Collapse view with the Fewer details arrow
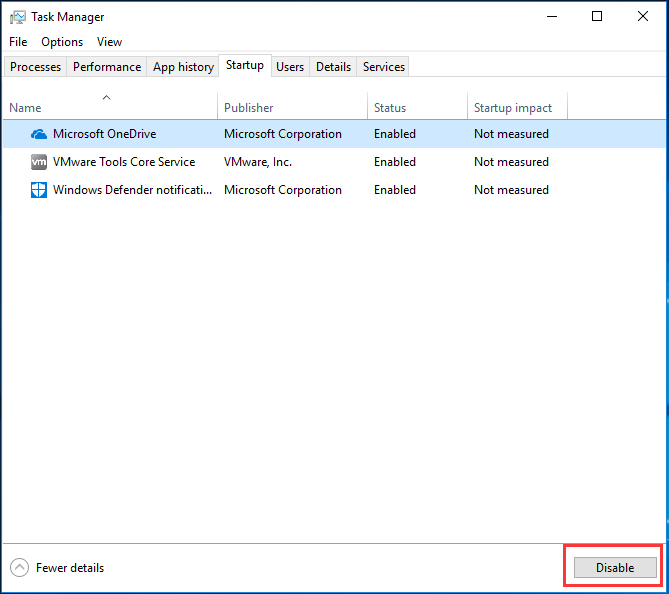 (x=19, y=568)
